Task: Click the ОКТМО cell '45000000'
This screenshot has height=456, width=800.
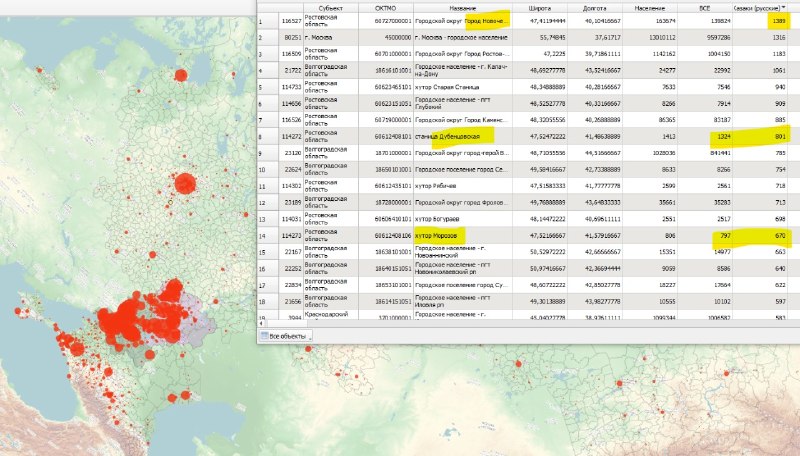Action: pos(386,38)
